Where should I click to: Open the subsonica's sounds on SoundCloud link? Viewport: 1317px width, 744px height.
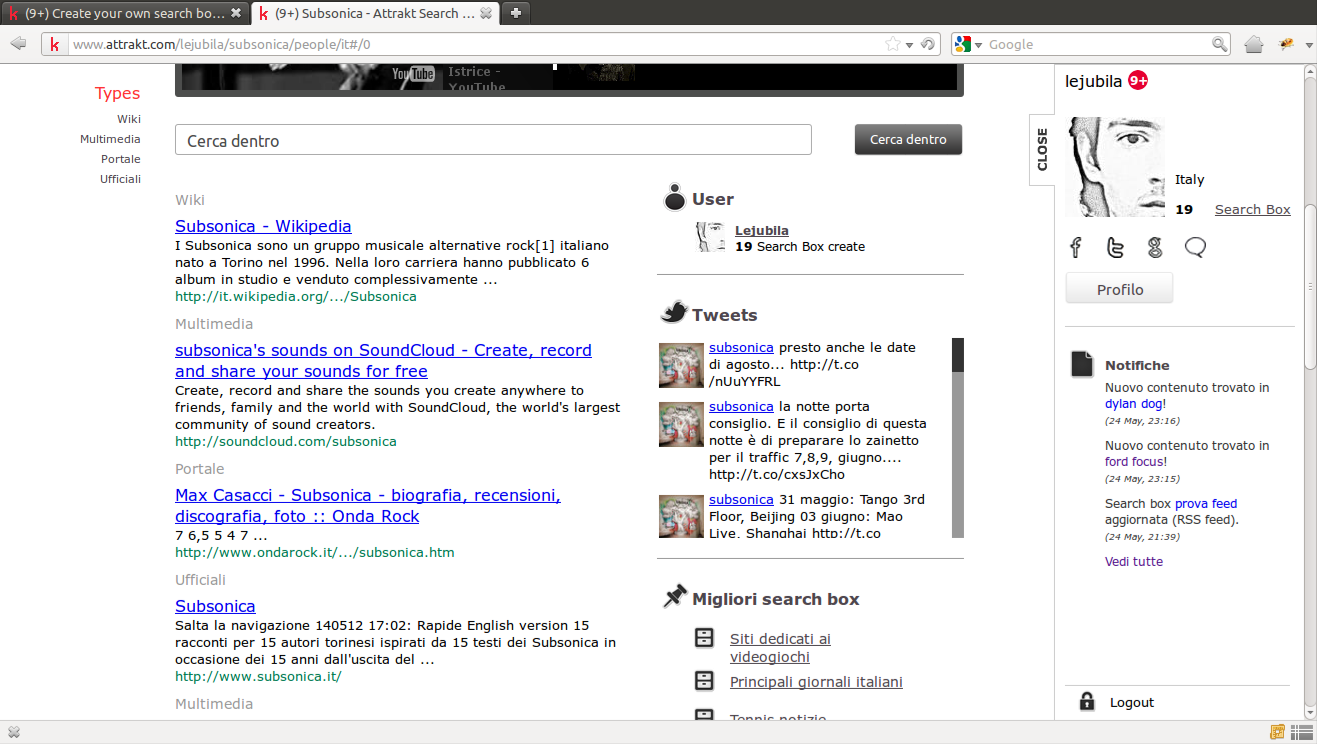[383, 361]
